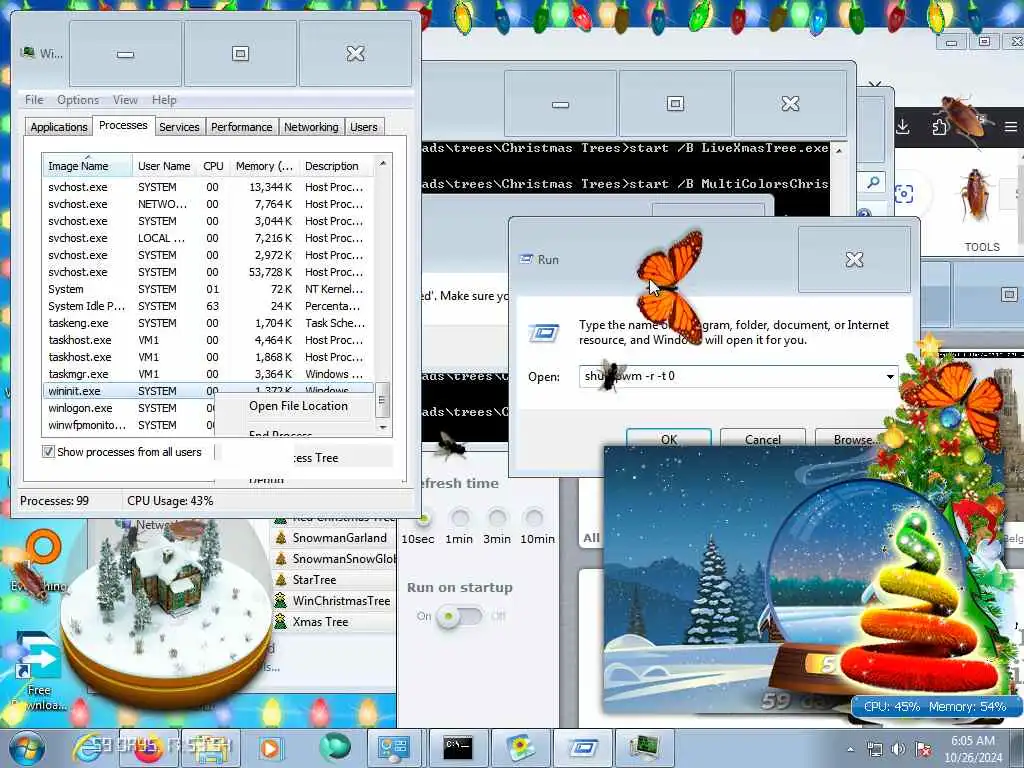Toggle Show processes from all users

pos(48,451)
